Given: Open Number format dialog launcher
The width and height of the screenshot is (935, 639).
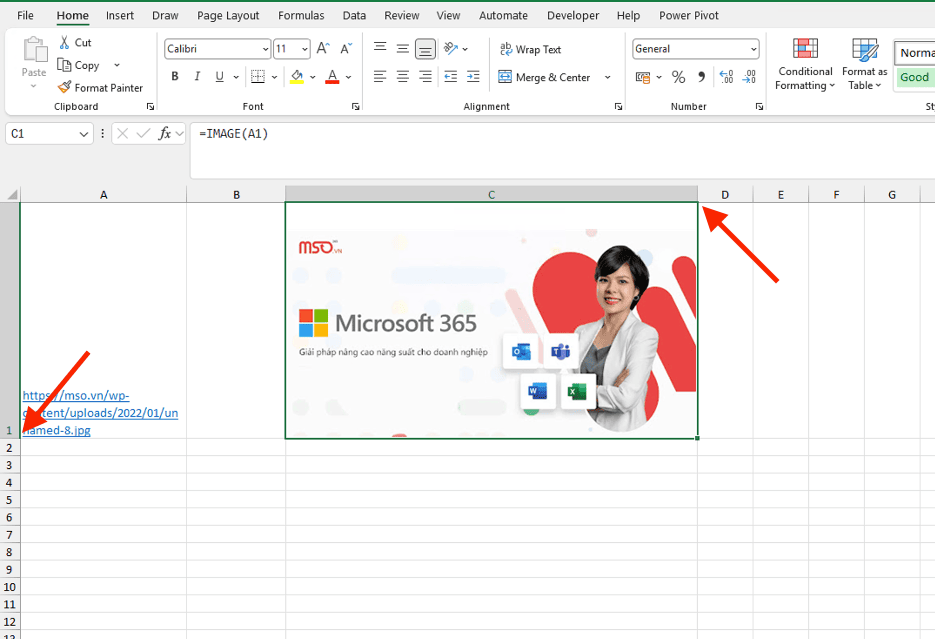Looking at the screenshot, I should click(x=759, y=107).
